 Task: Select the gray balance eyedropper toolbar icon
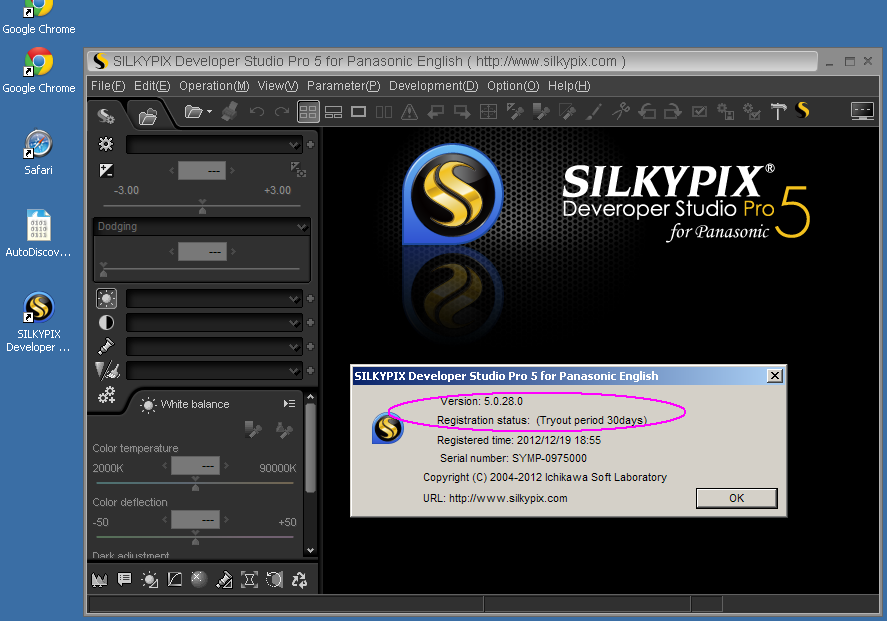[x=541, y=112]
